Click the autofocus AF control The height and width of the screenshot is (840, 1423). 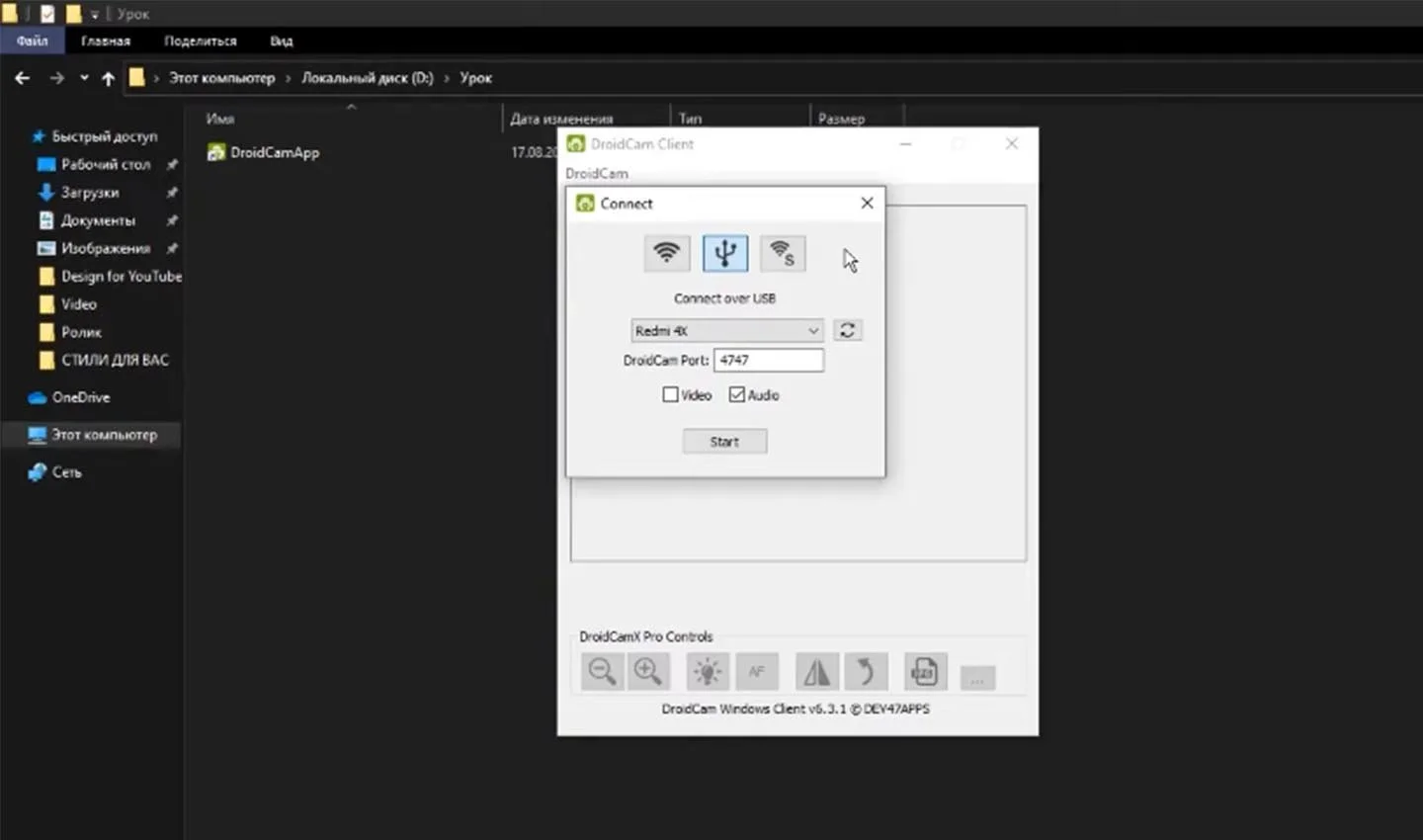pyautogui.click(x=757, y=672)
